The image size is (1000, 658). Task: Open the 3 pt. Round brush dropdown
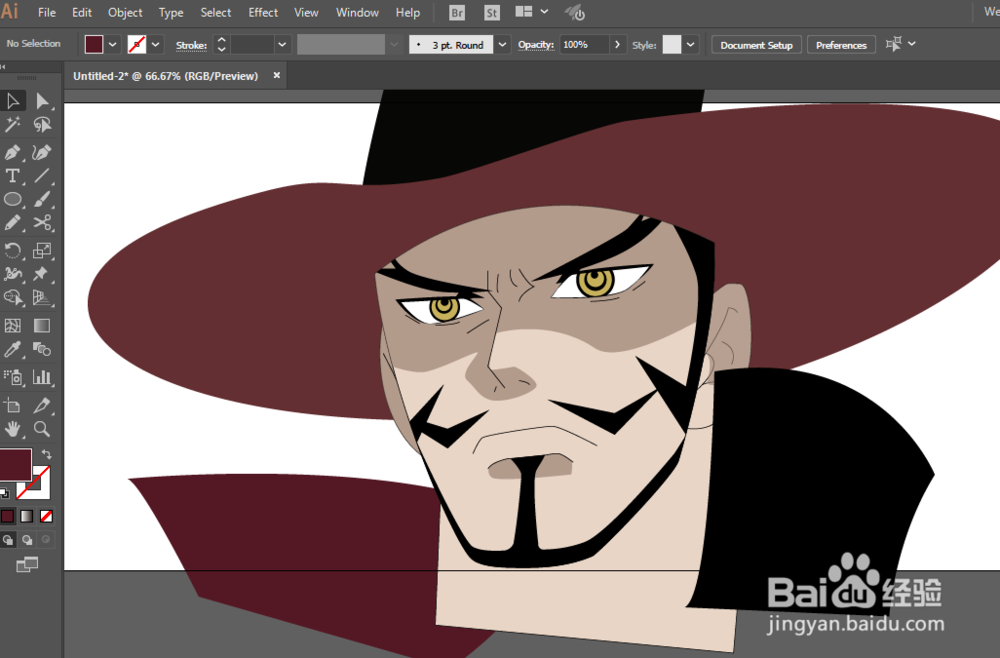coord(503,45)
